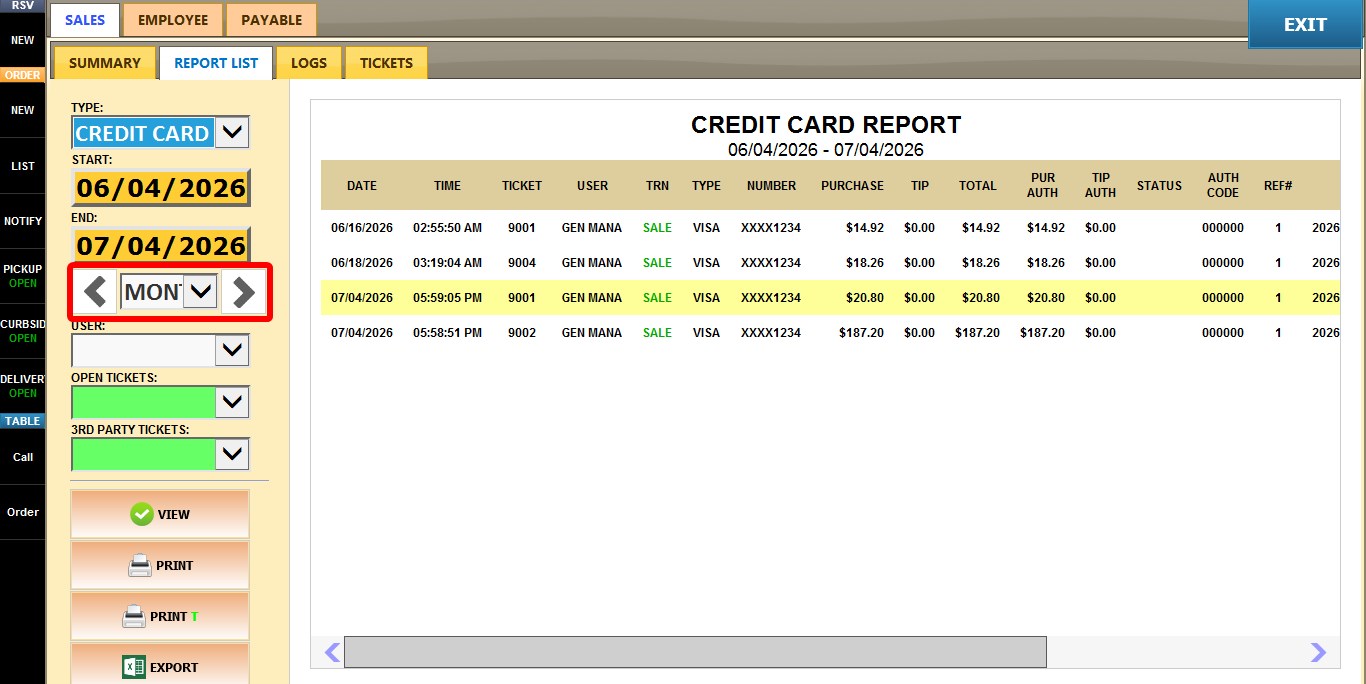Click NEW under RSV in sidebar

[22, 41]
